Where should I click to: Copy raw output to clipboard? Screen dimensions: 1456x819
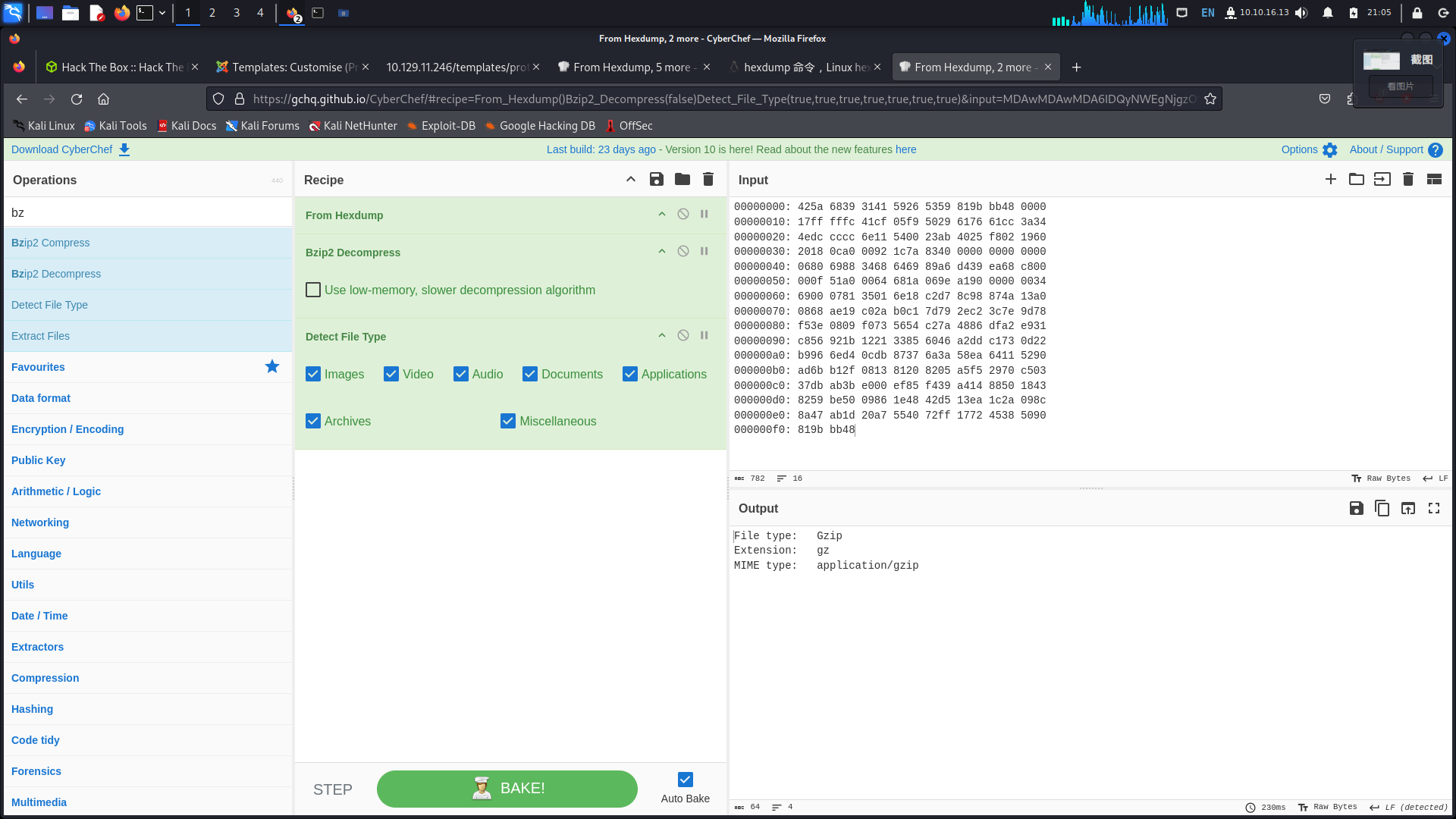pyautogui.click(x=1382, y=509)
